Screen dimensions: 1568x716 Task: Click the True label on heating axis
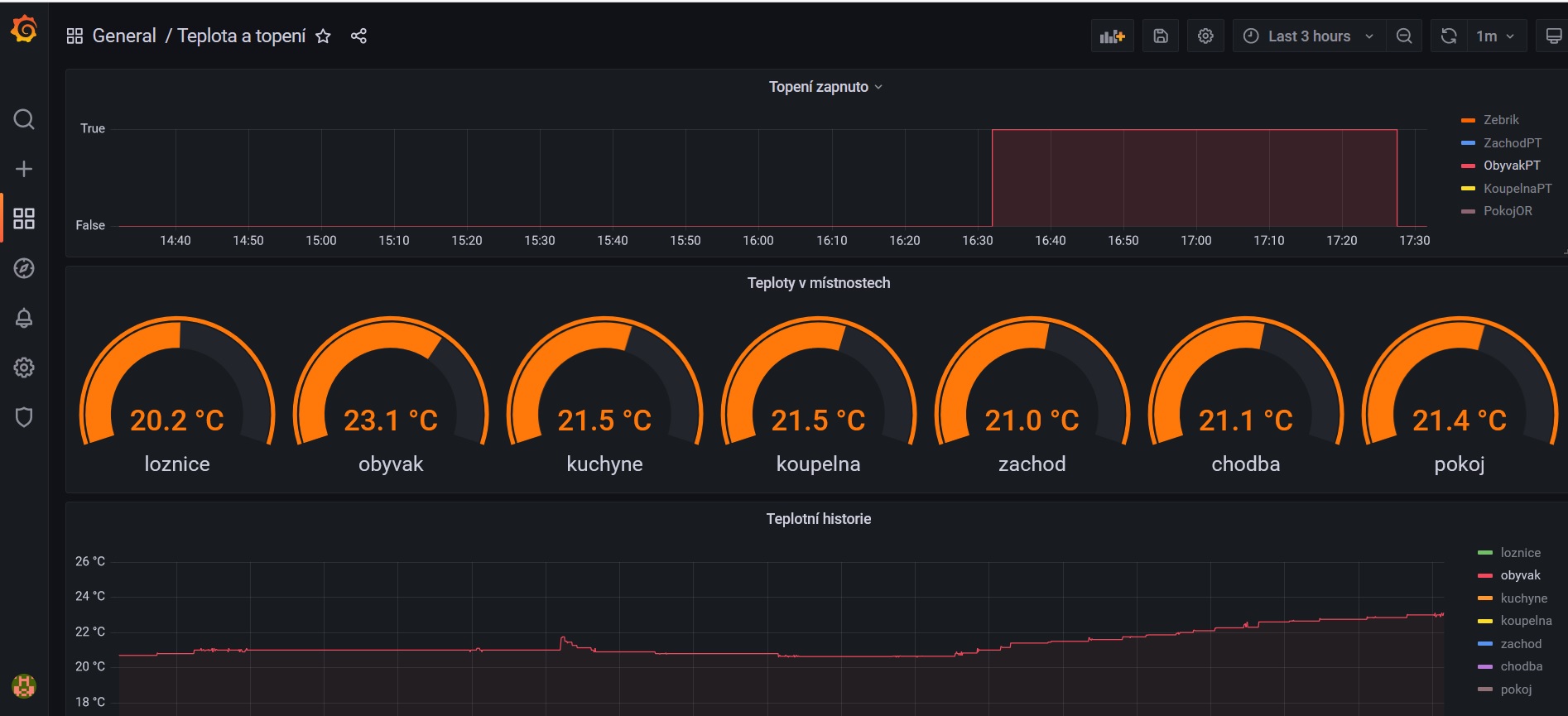coord(93,128)
